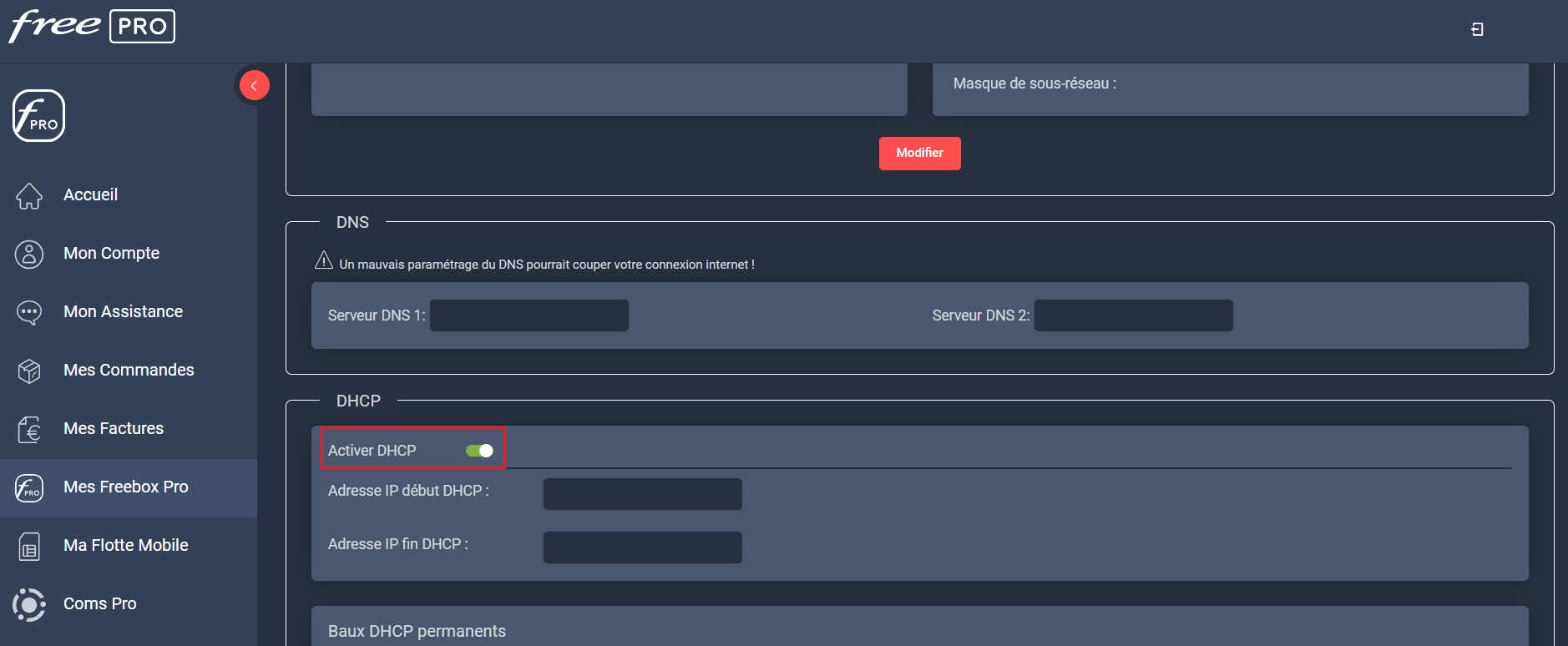
Task: Click the Mes Freebox Pro icon
Action: click(29, 487)
